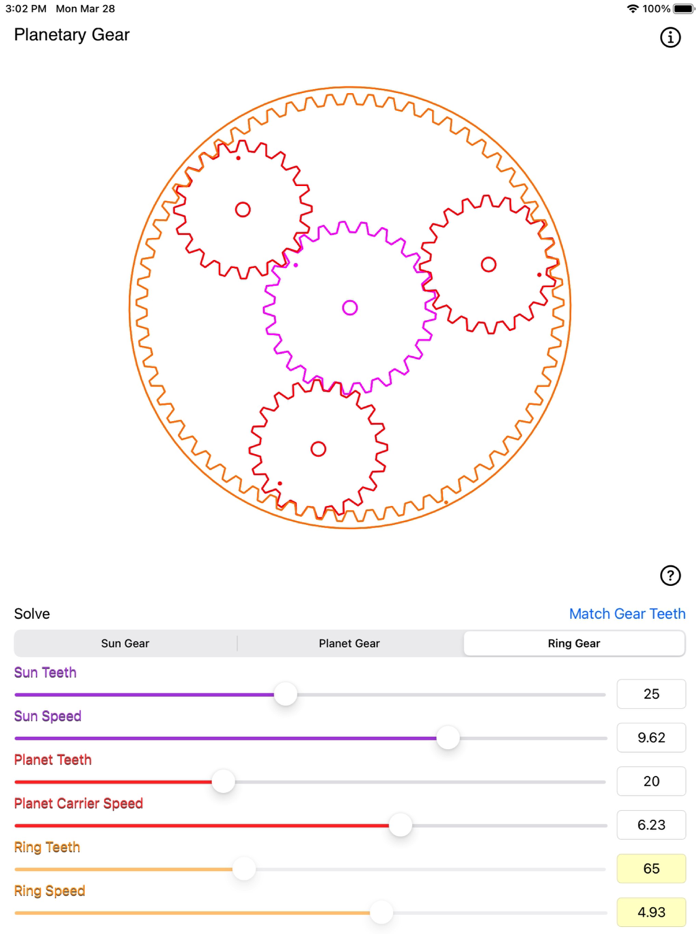
Task: Open the help question mark icon
Action: 670,575
